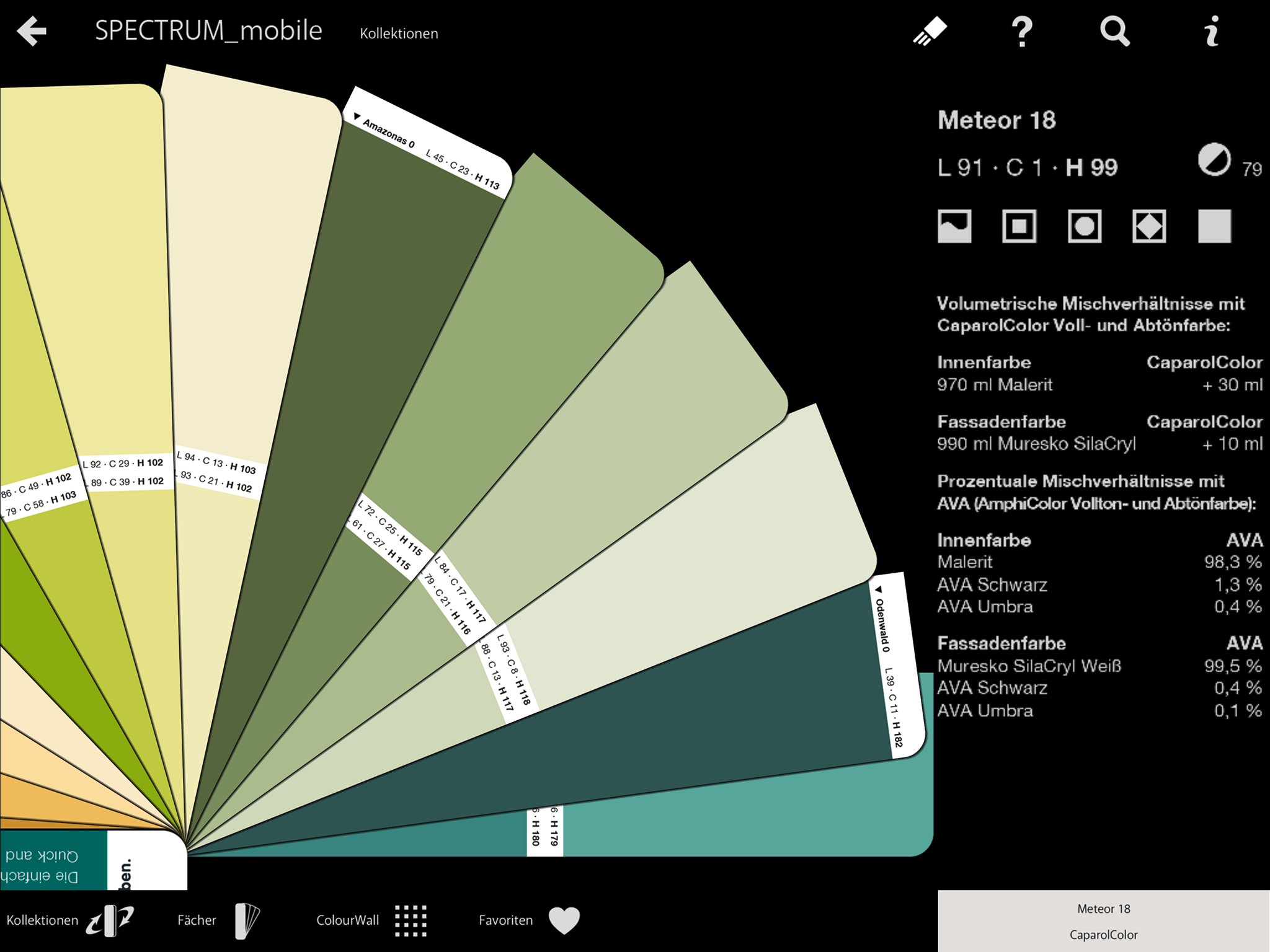Open the ColourWall dot grid icon
1270x952 pixels.
[411, 920]
